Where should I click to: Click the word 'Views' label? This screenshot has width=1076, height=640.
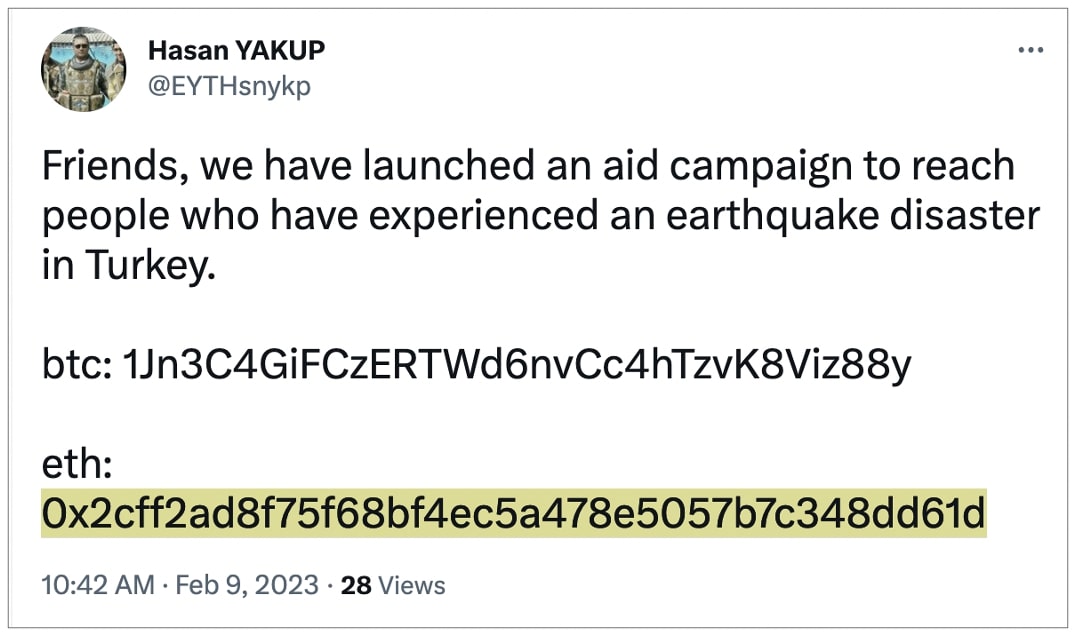tap(412, 585)
